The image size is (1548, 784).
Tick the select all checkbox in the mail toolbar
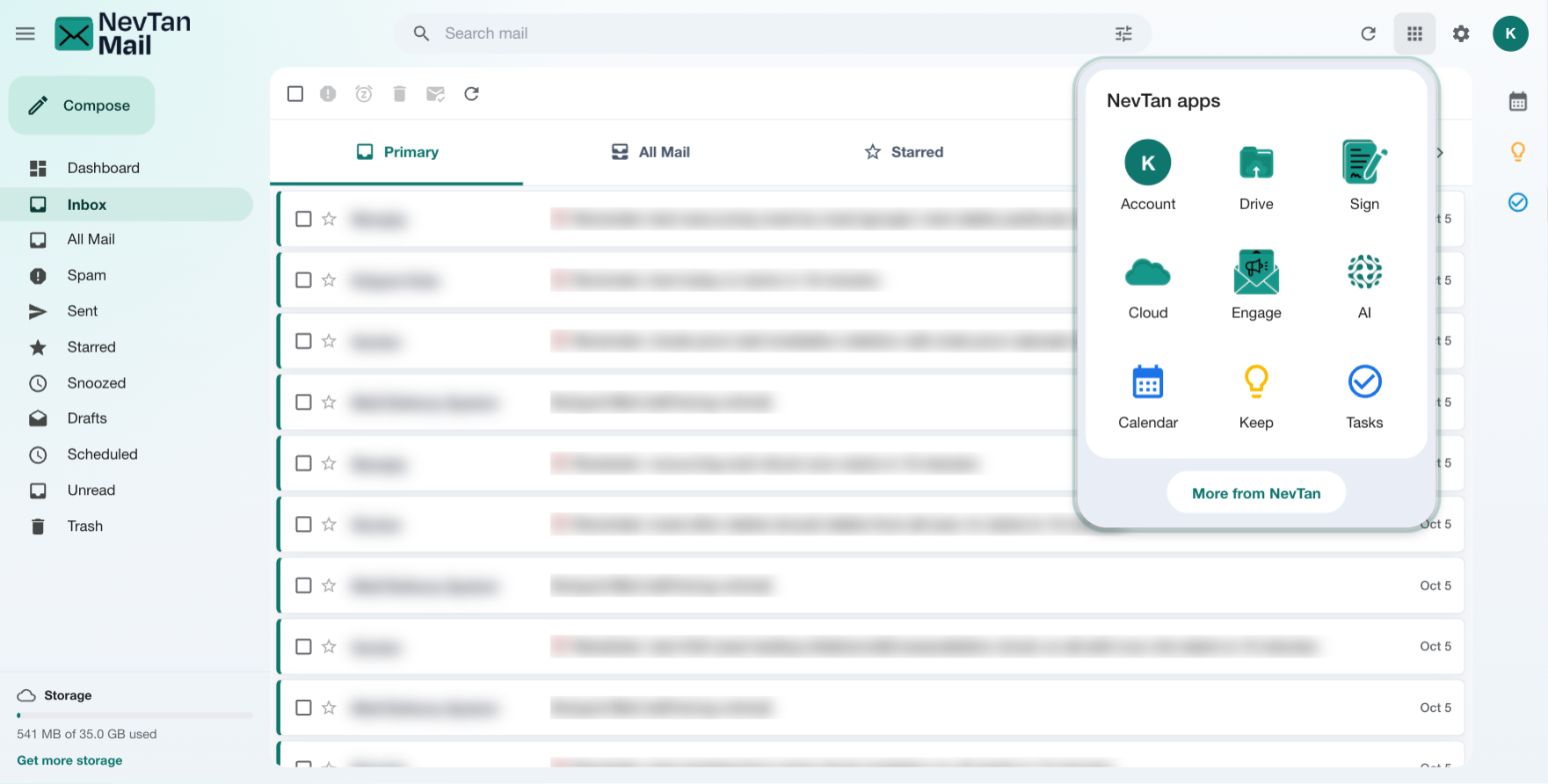pos(295,94)
